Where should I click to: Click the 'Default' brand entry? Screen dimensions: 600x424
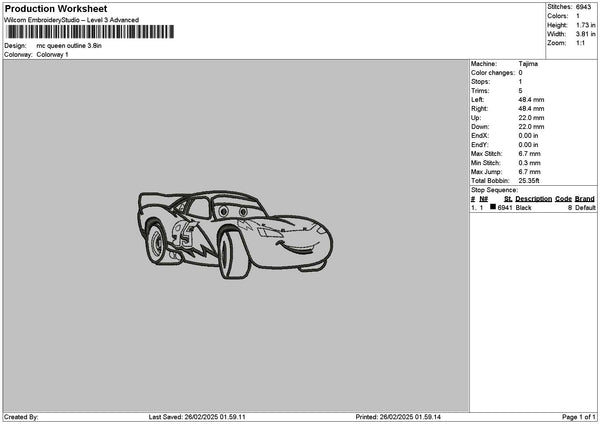585,208
